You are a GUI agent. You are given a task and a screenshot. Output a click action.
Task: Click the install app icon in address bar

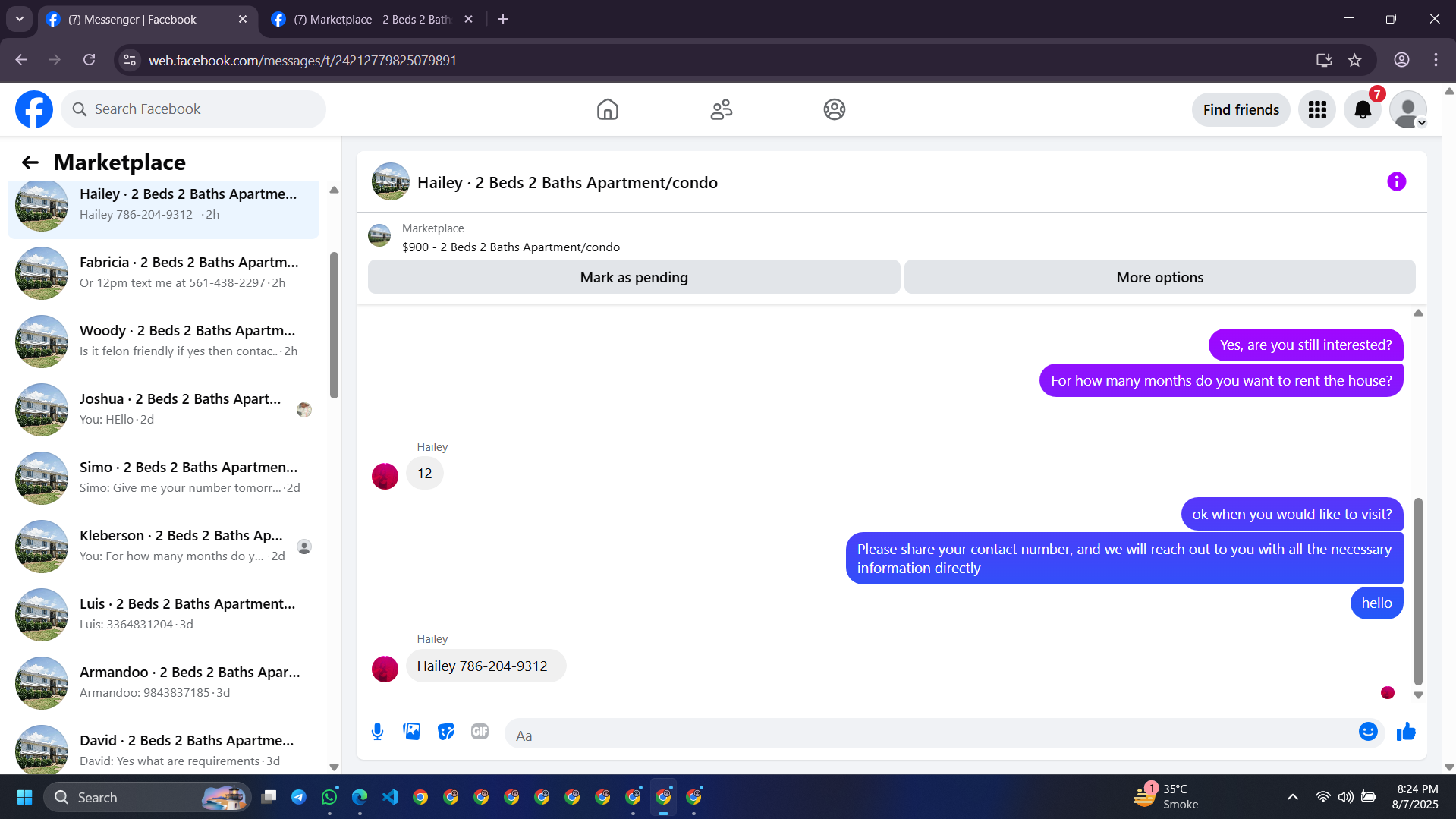[1324, 60]
